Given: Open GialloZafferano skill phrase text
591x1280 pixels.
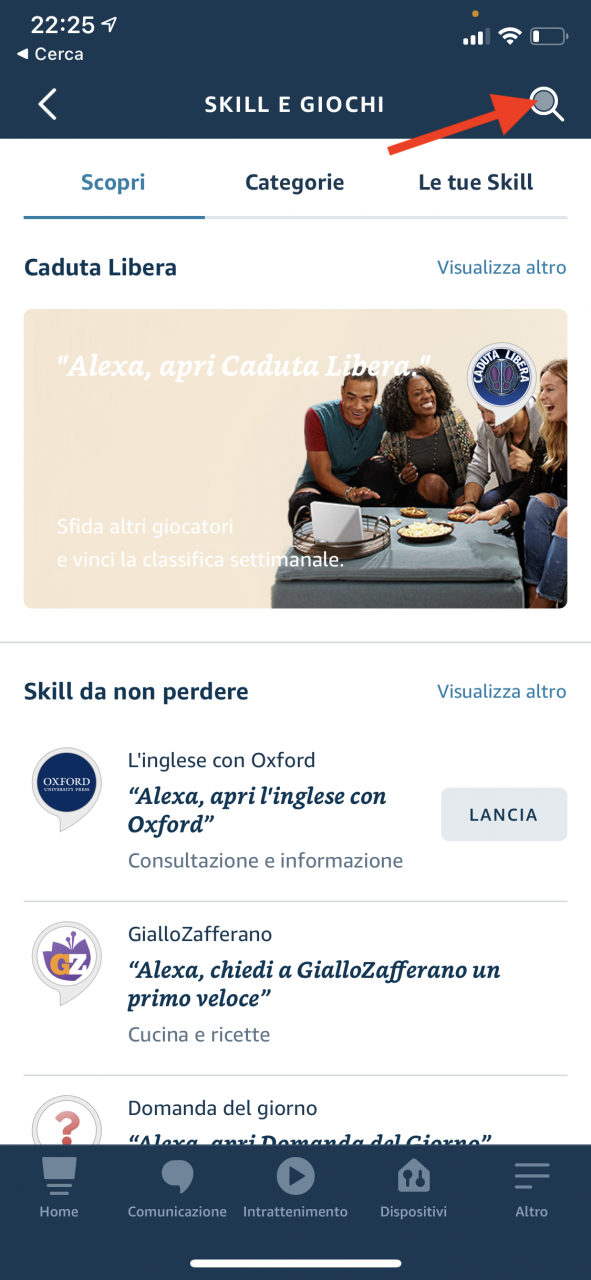Looking at the screenshot, I should tap(314, 984).
